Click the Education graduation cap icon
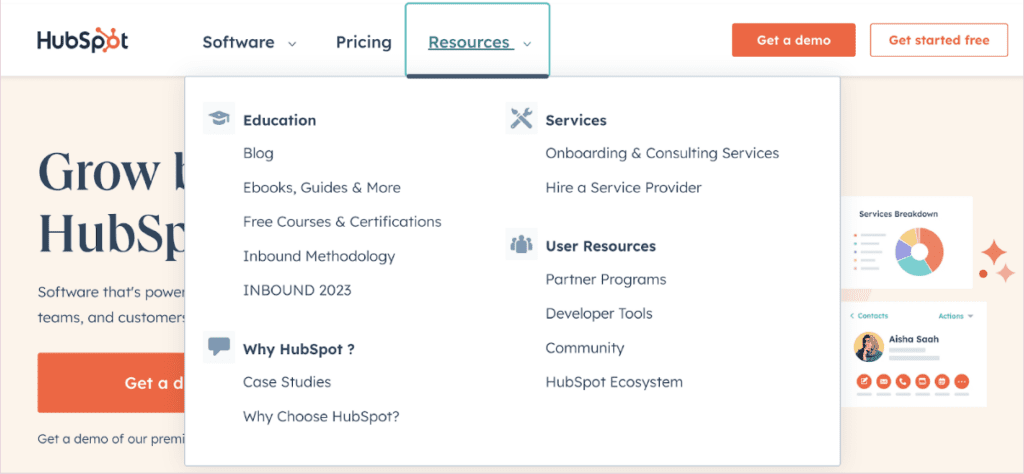Viewport: 1024px width, 474px height. (219, 119)
